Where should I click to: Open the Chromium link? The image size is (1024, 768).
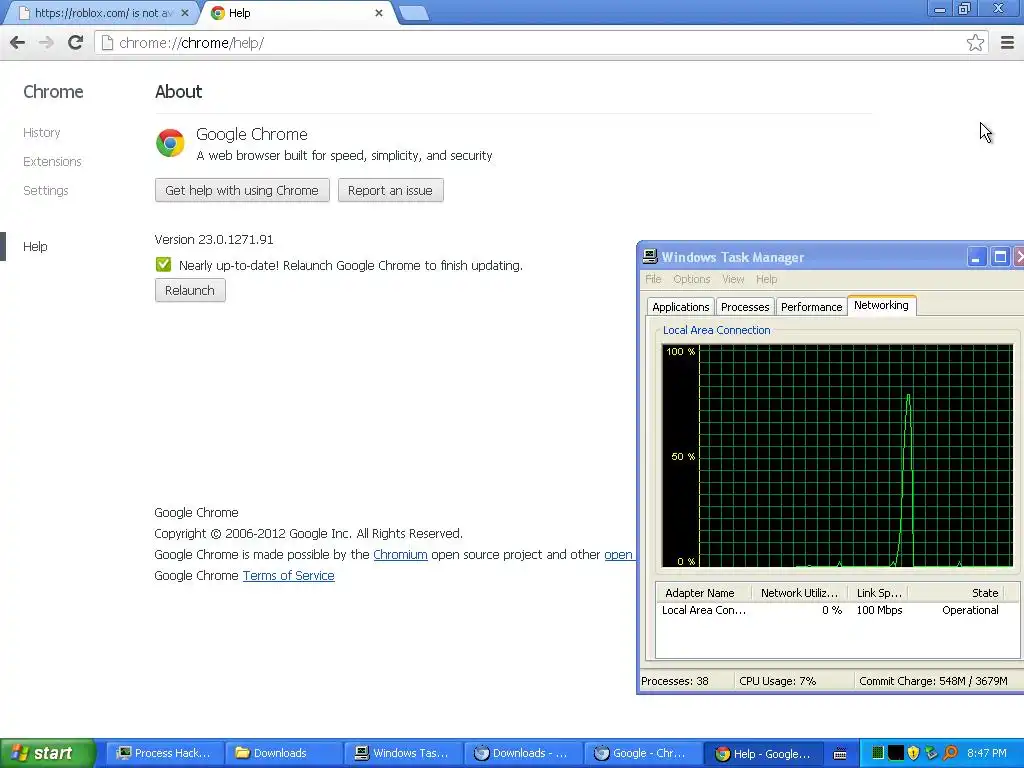pos(400,554)
